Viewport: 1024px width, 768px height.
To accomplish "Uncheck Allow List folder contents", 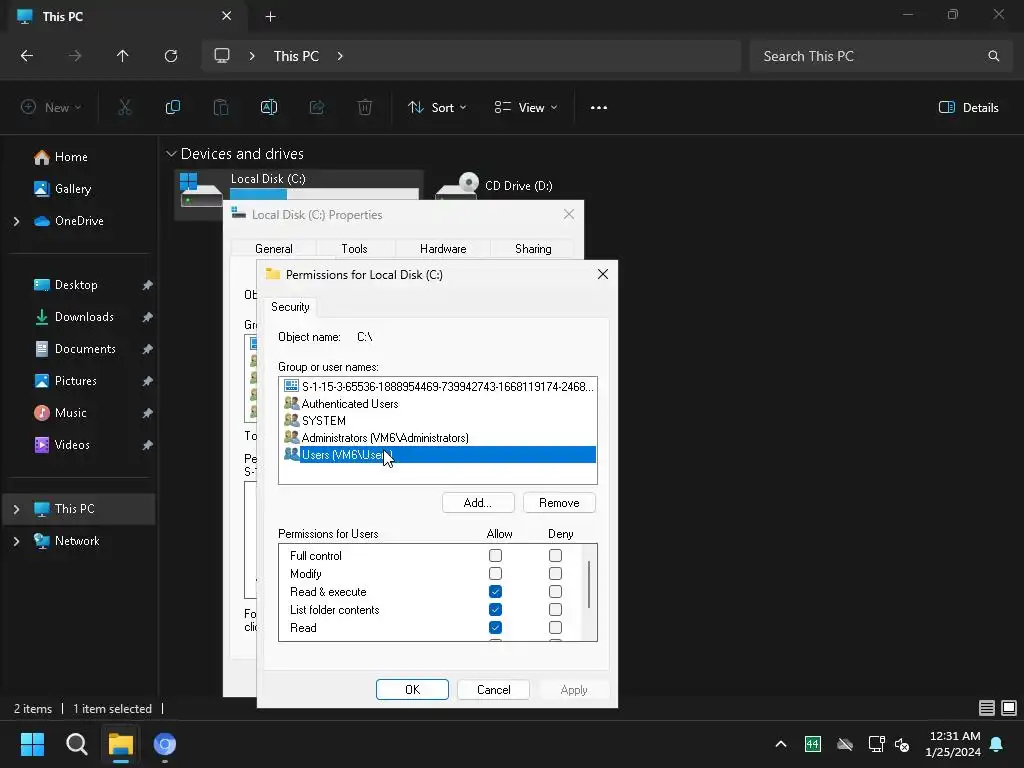I will tap(495, 609).
